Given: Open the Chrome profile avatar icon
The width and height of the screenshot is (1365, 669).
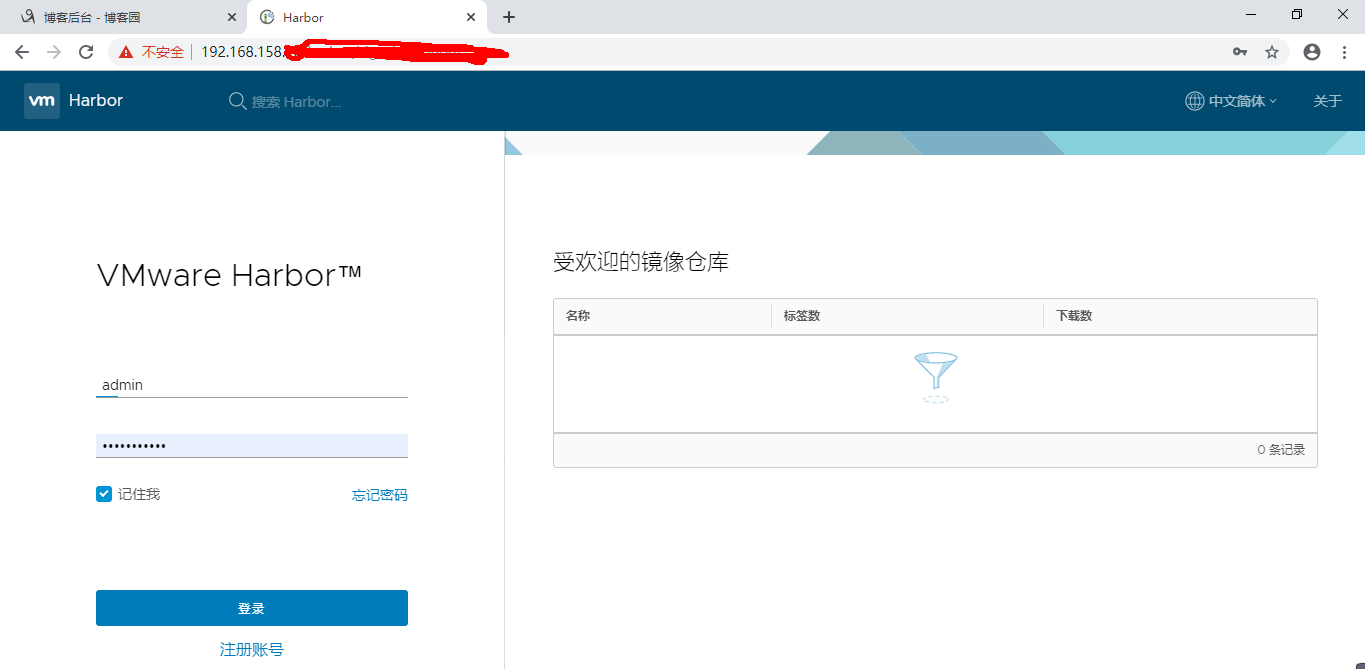Looking at the screenshot, I should point(1312,52).
